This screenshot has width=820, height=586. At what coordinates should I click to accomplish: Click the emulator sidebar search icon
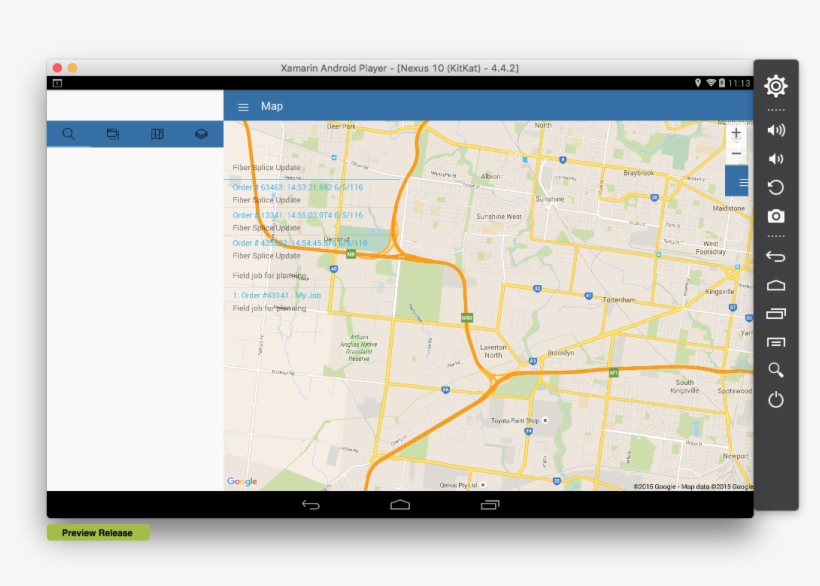click(775, 370)
